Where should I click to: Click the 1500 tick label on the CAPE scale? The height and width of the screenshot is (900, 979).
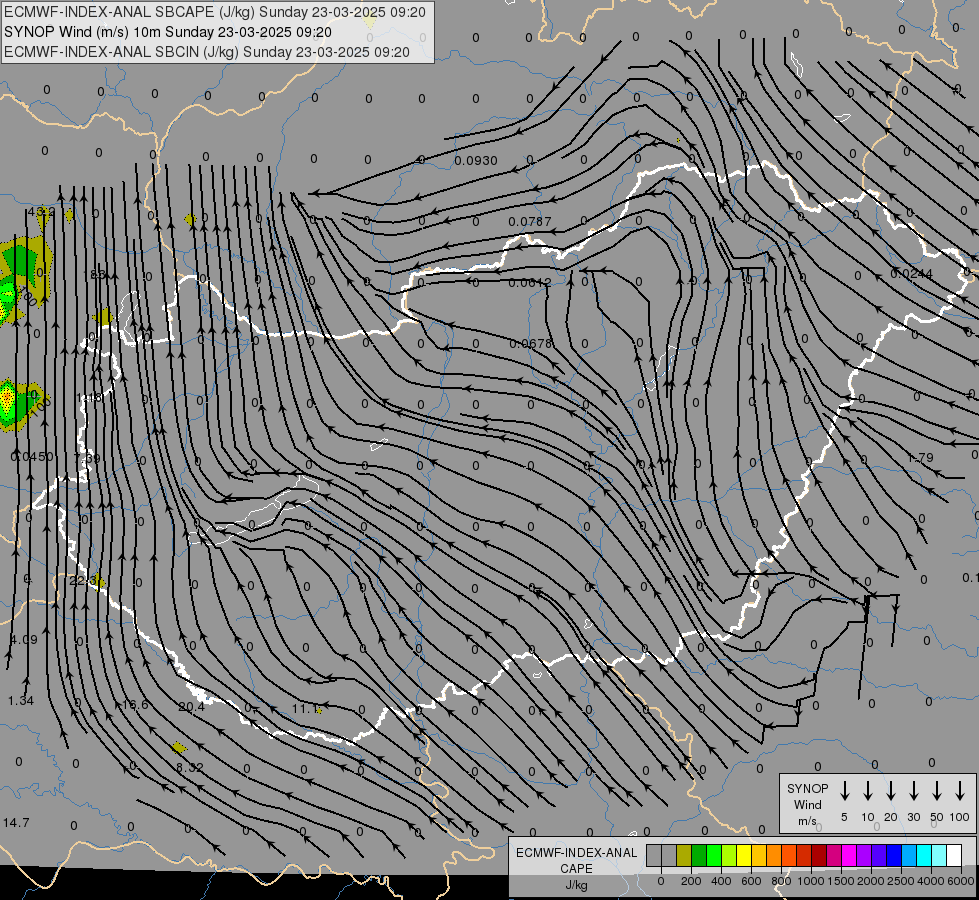click(x=840, y=881)
